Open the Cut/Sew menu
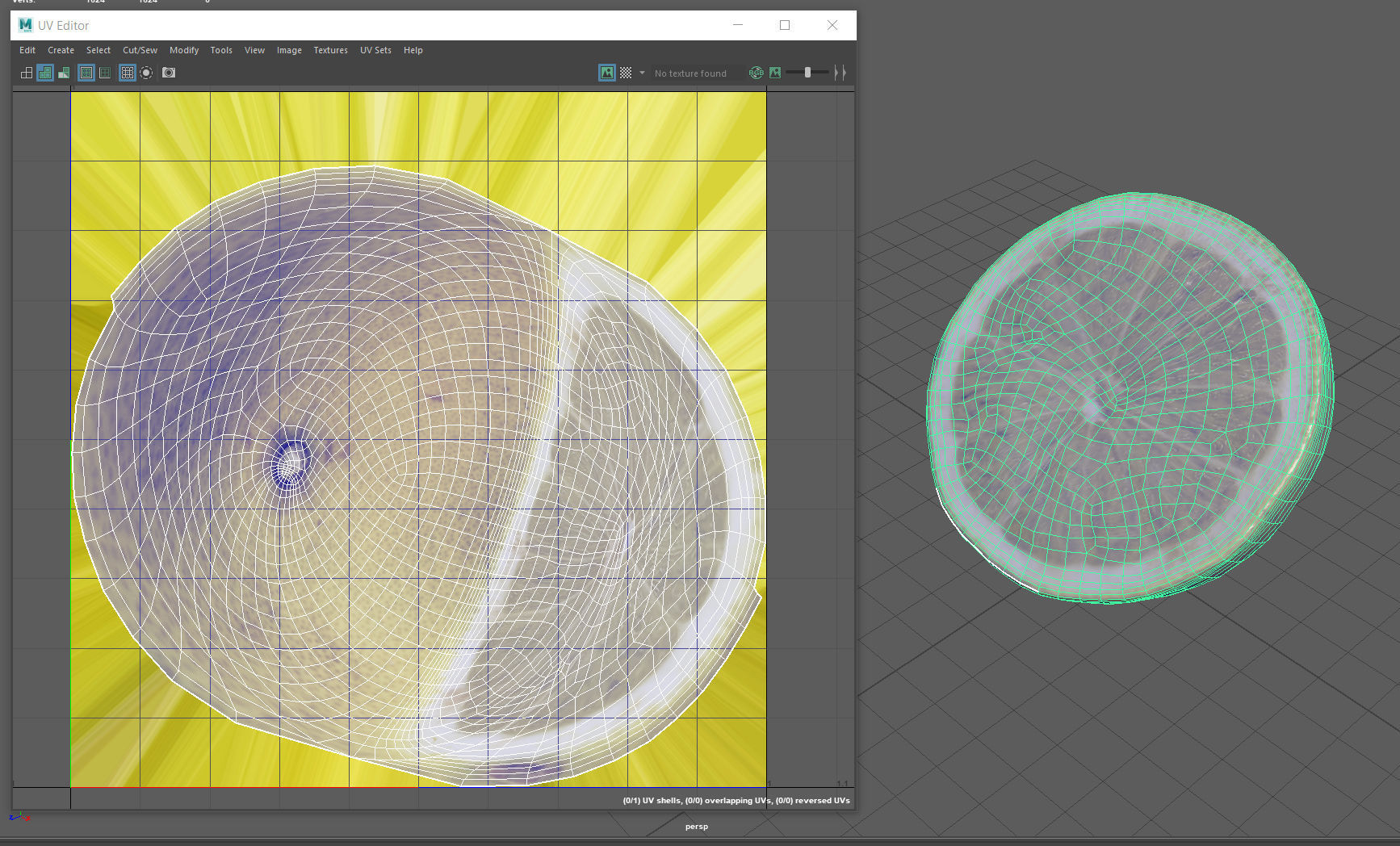 pyautogui.click(x=140, y=50)
